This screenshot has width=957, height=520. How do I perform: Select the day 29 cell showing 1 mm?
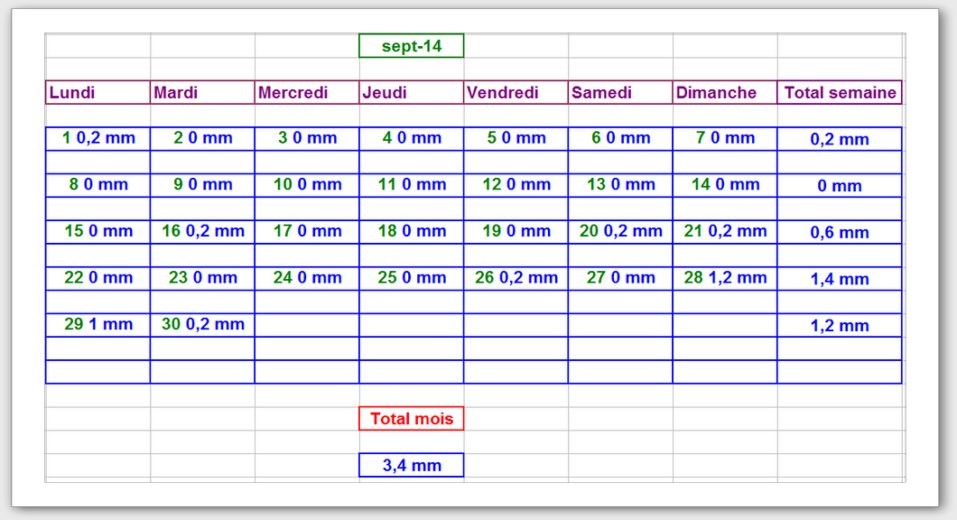pyautogui.click(x=98, y=324)
